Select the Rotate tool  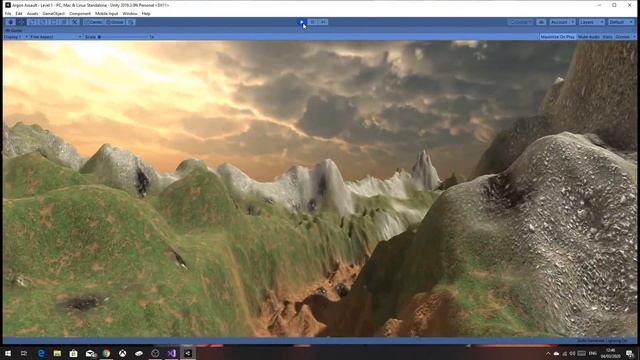click(x=32, y=22)
